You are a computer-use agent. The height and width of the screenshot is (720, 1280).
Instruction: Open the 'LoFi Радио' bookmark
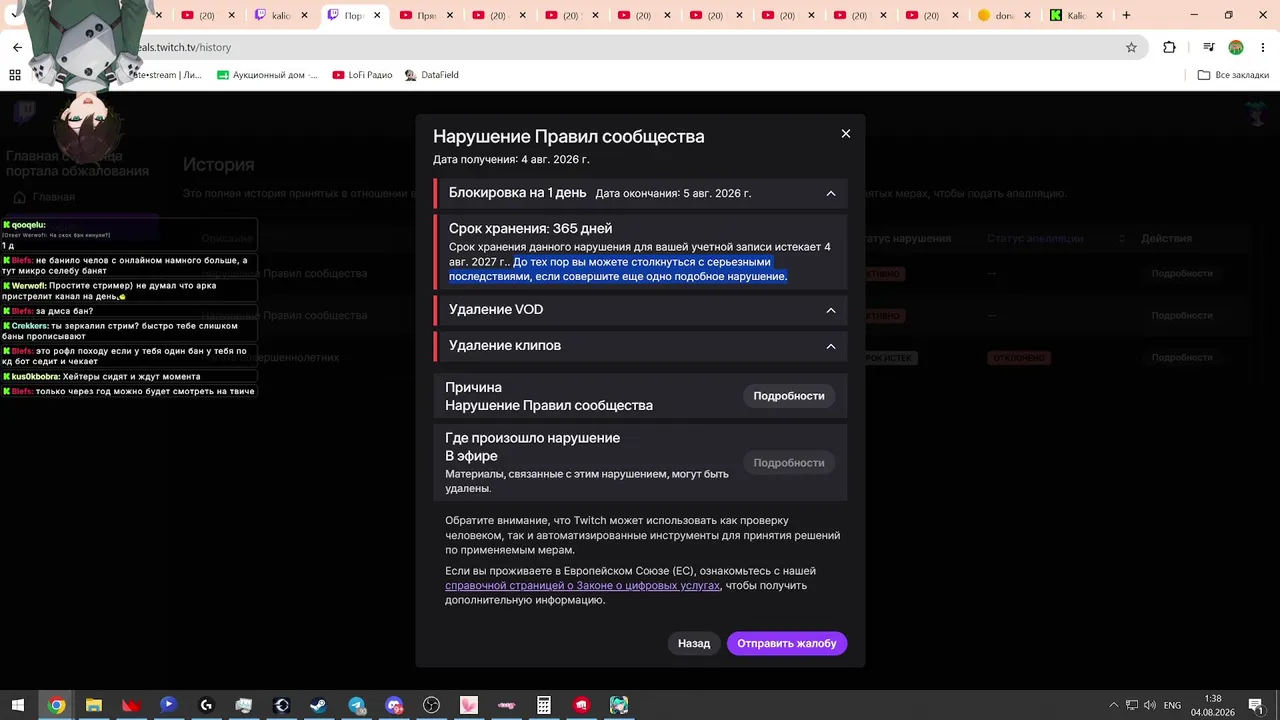click(362, 75)
